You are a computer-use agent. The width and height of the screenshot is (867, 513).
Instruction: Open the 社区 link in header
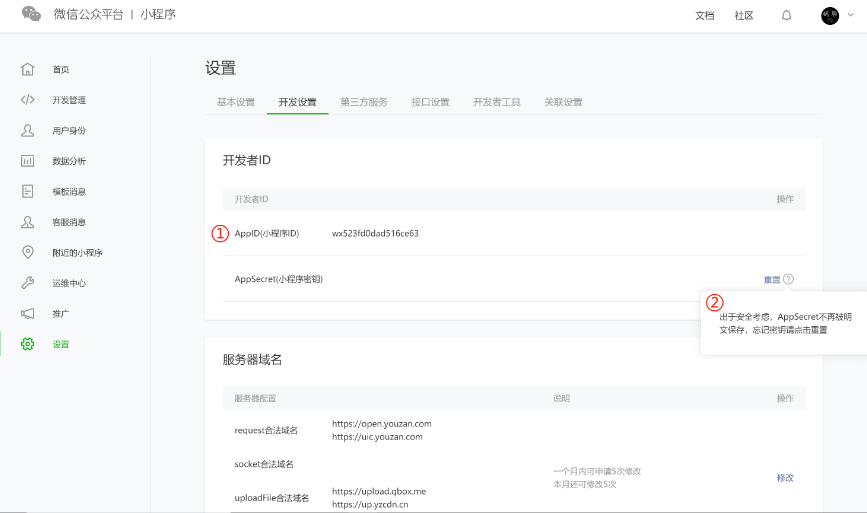[744, 15]
